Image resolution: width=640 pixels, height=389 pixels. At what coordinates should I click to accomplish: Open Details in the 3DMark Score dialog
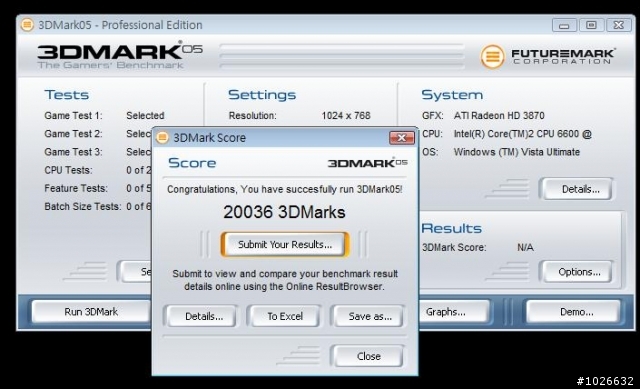click(x=201, y=316)
